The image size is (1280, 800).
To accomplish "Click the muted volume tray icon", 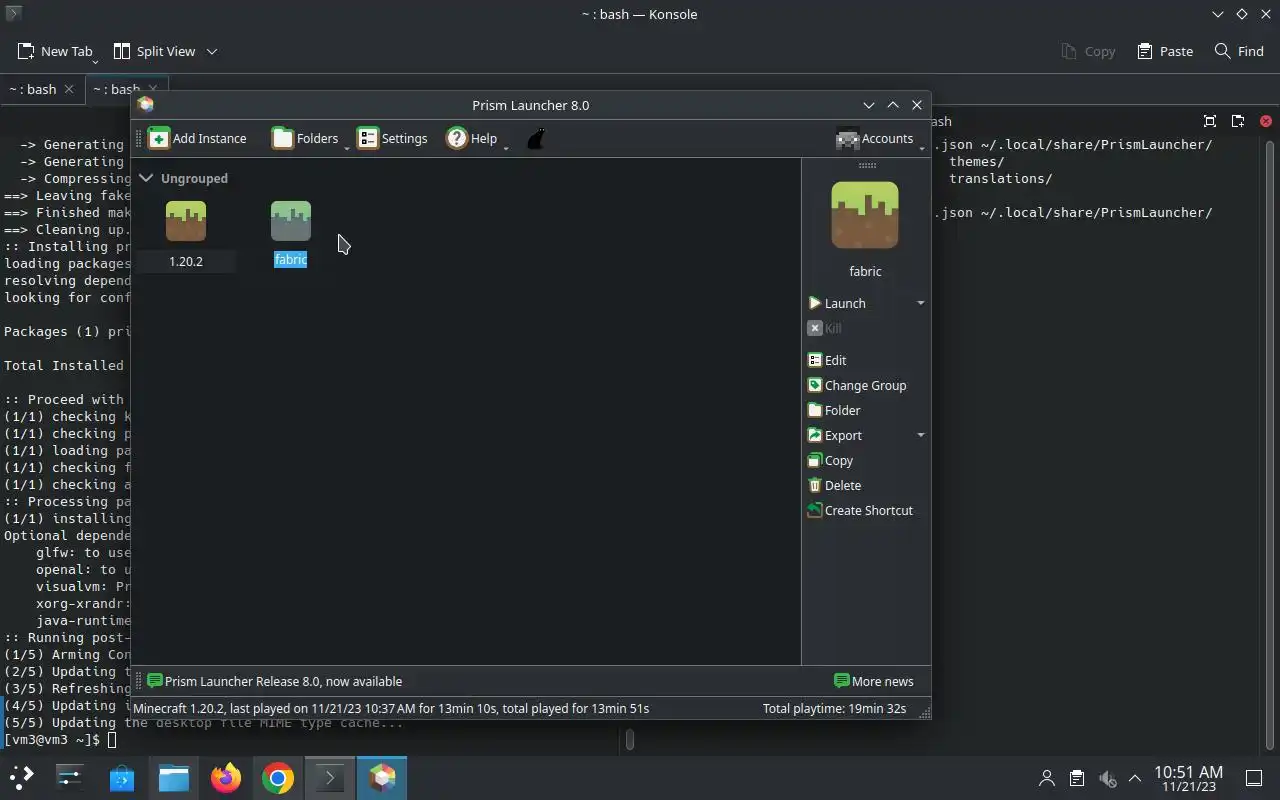I will tap(1107, 778).
